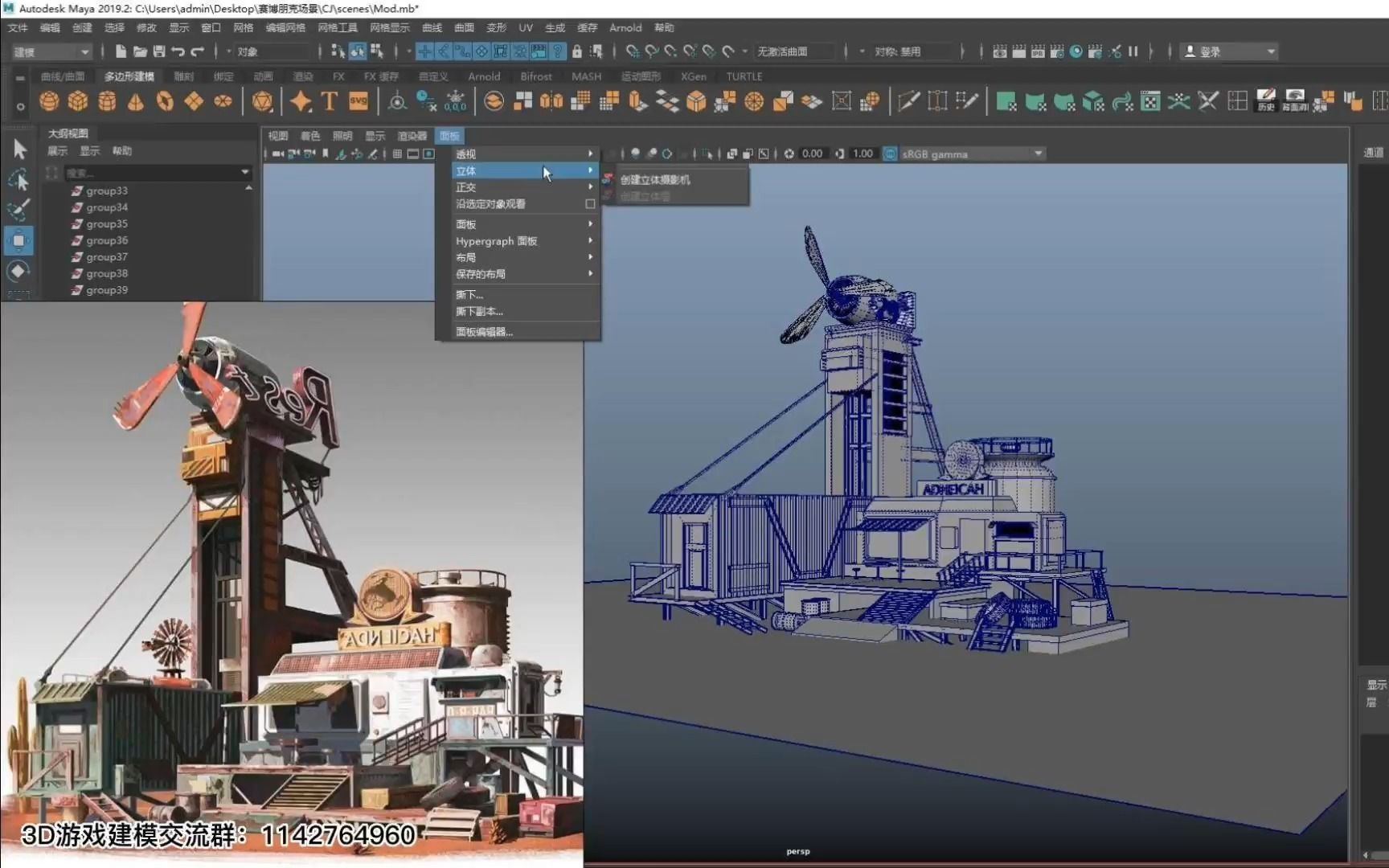Select group36 in the outliner
1389x868 pixels.
point(107,240)
